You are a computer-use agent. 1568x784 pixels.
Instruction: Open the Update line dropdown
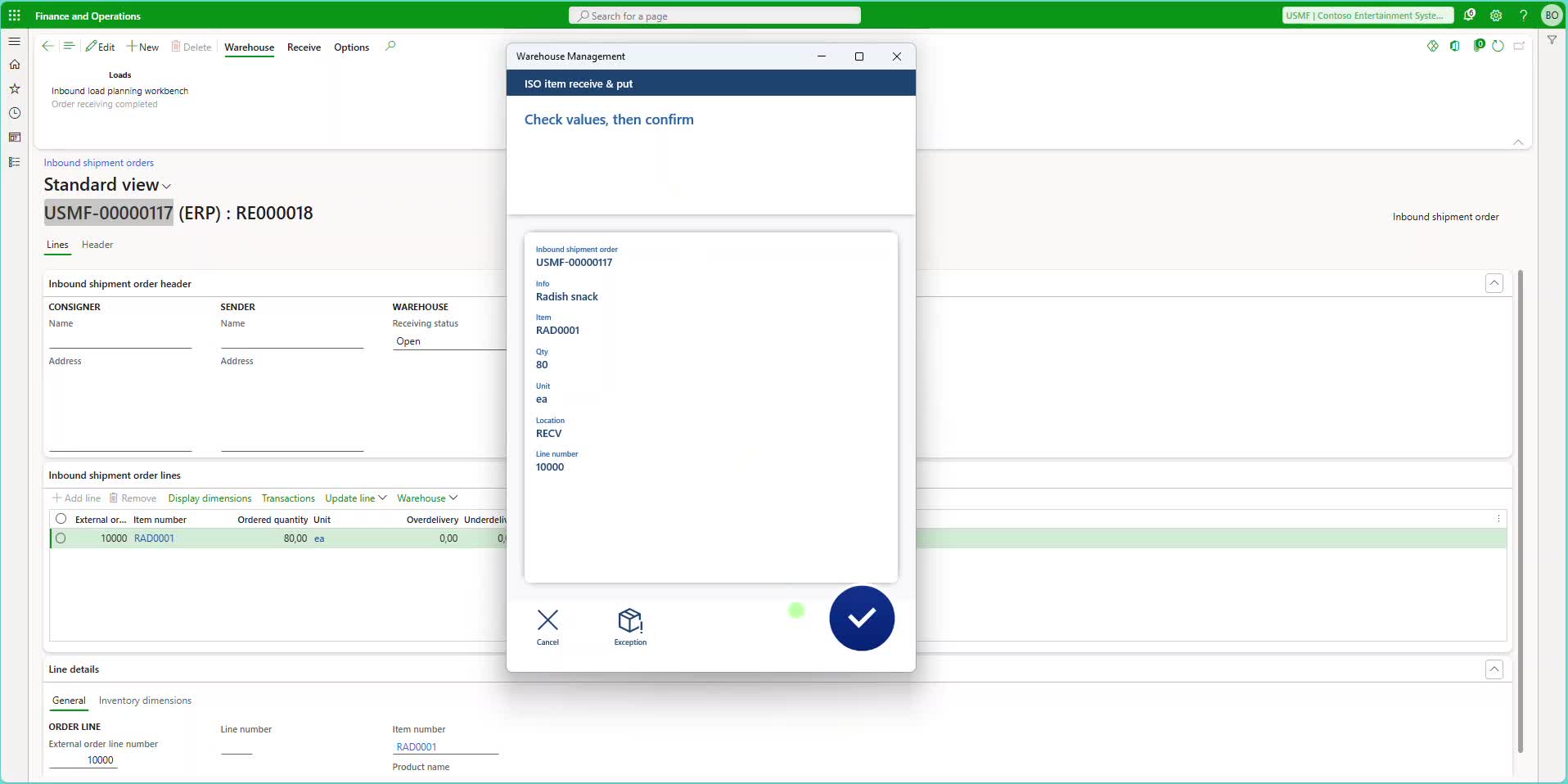[354, 498]
